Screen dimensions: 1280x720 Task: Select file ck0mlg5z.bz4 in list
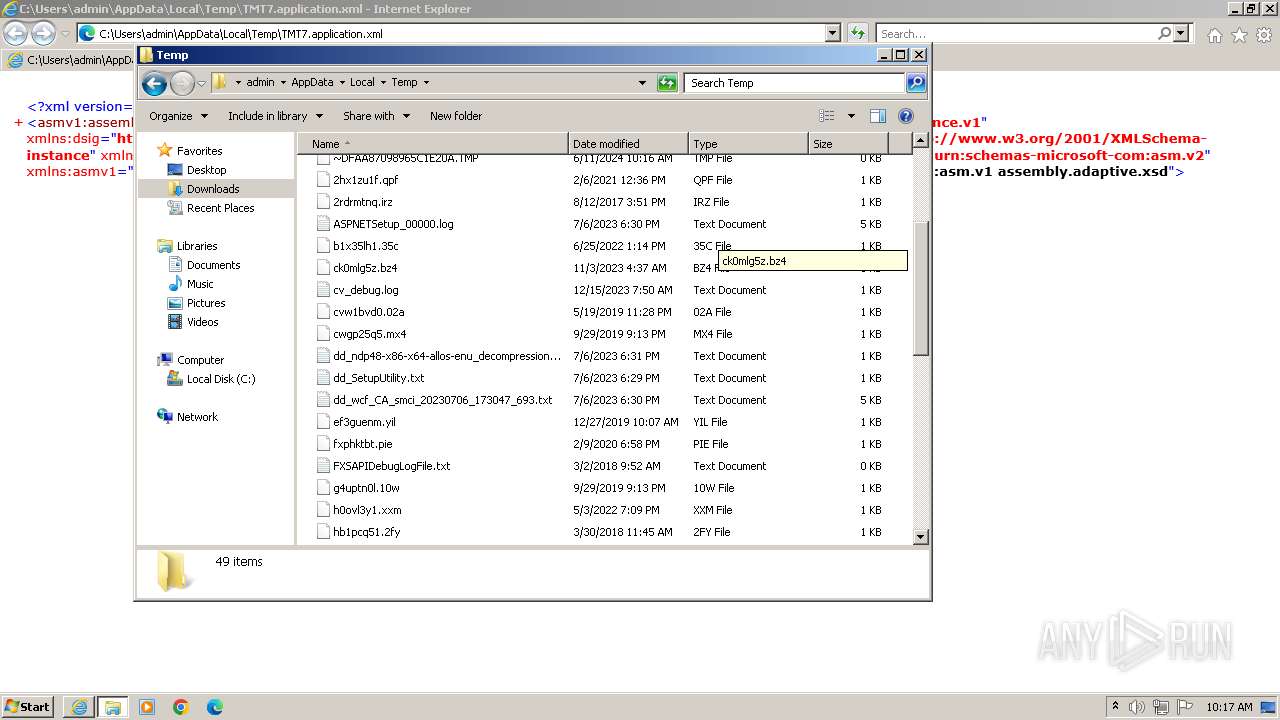click(x=365, y=268)
